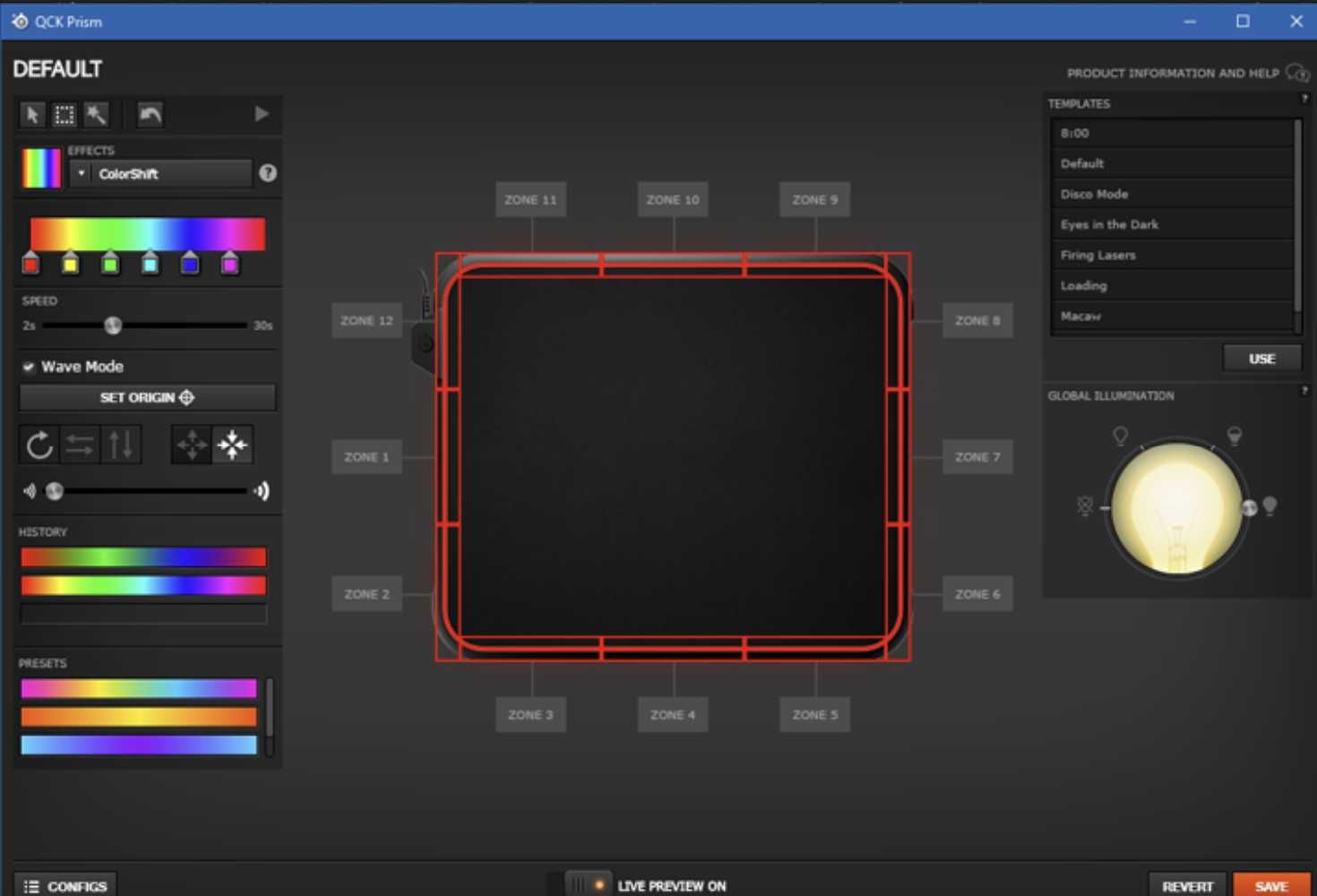Apply the pink-yellow-blue preset gradient
This screenshot has width=1317, height=896.
coord(139,688)
